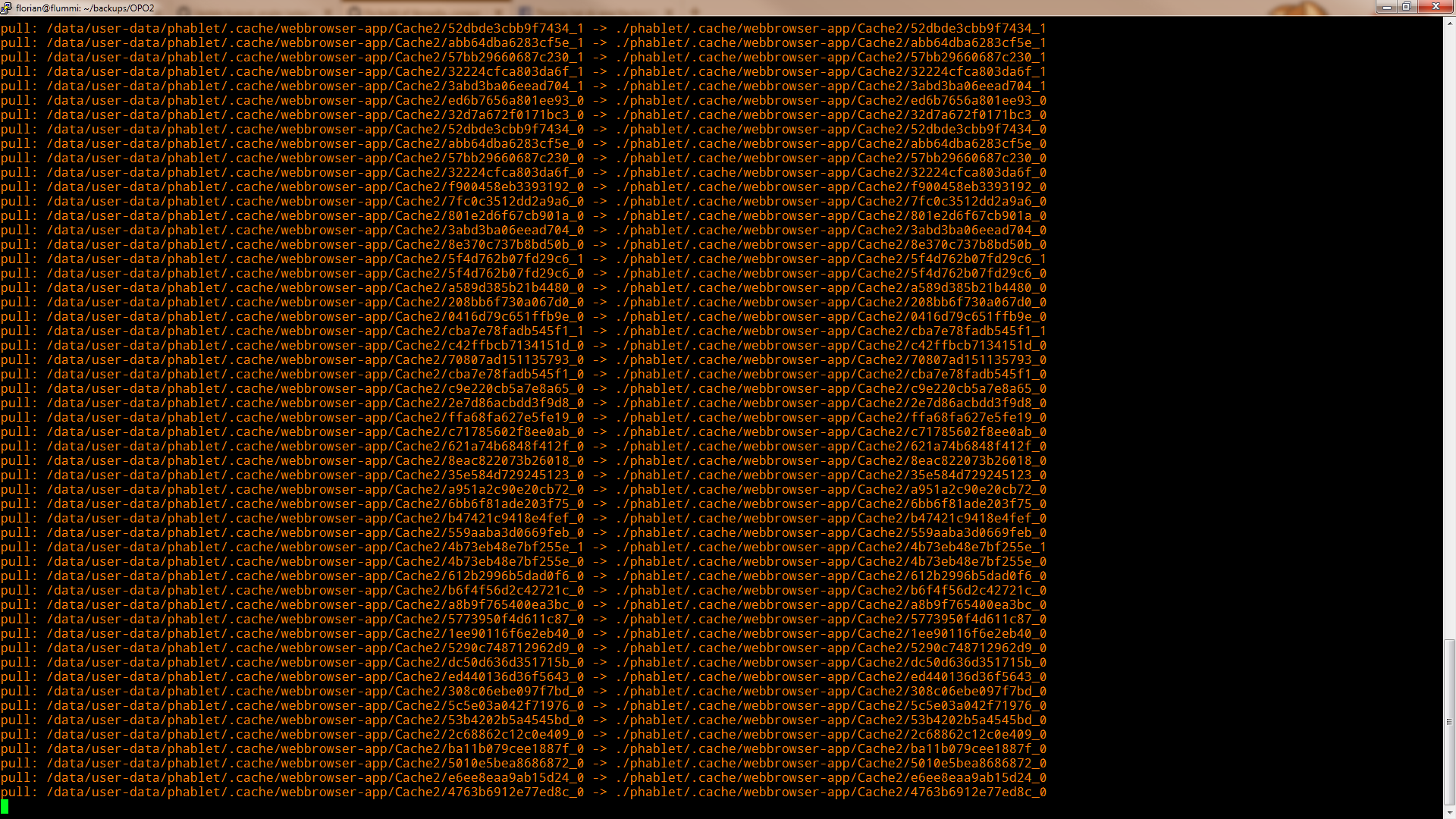Click ./phablet destination path ending 559aaba3d0669feb_0
Viewport: 1456px width, 819px height.
tap(831, 532)
